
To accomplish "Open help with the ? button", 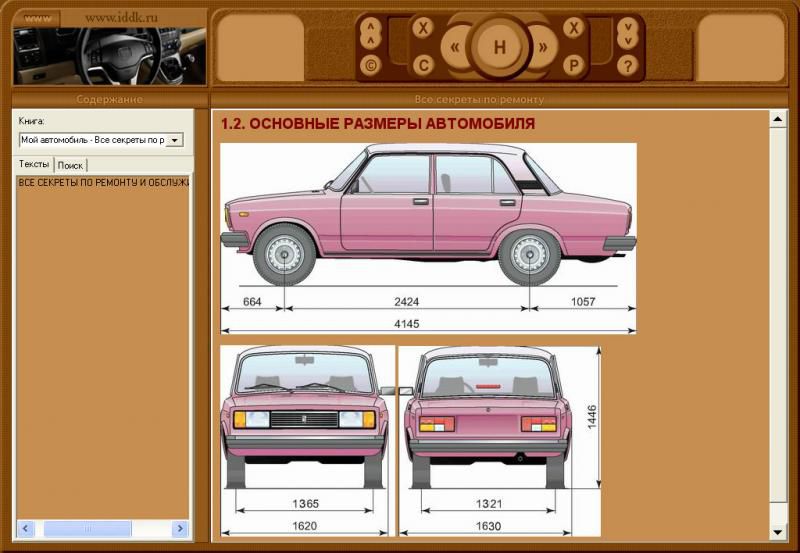I will click(x=627, y=66).
